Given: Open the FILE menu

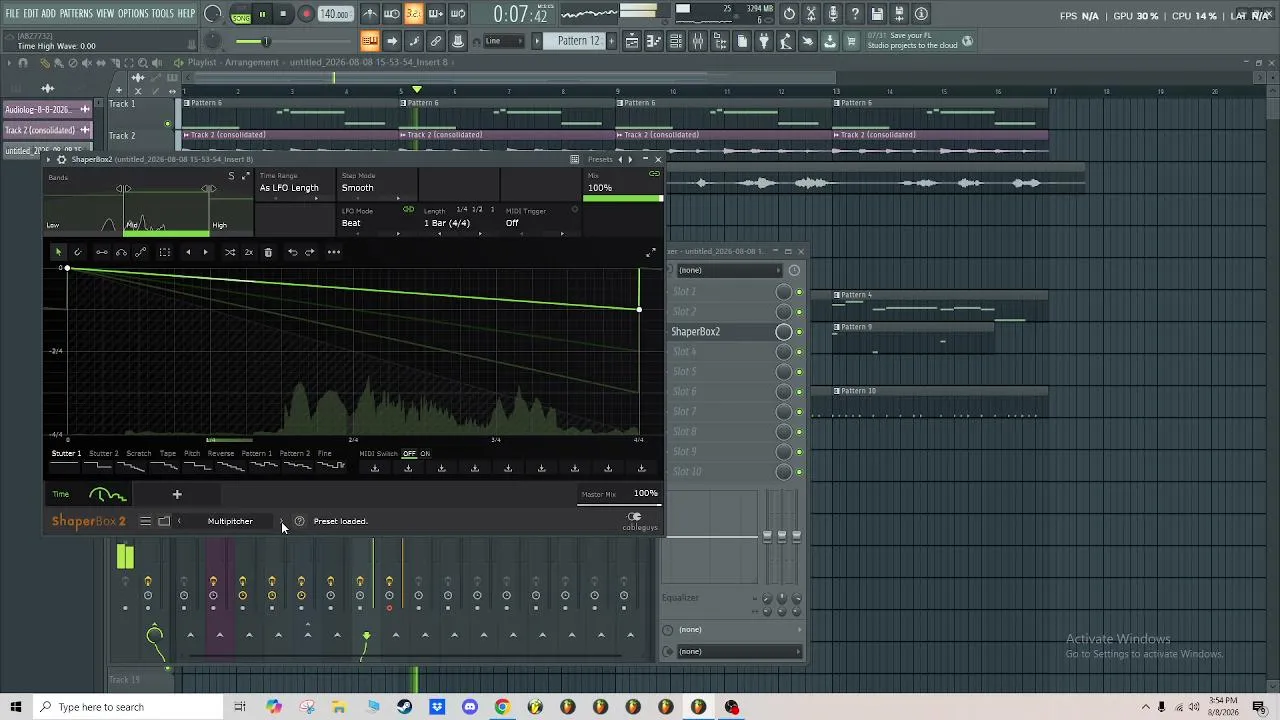Looking at the screenshot, I should click(12, 14).
